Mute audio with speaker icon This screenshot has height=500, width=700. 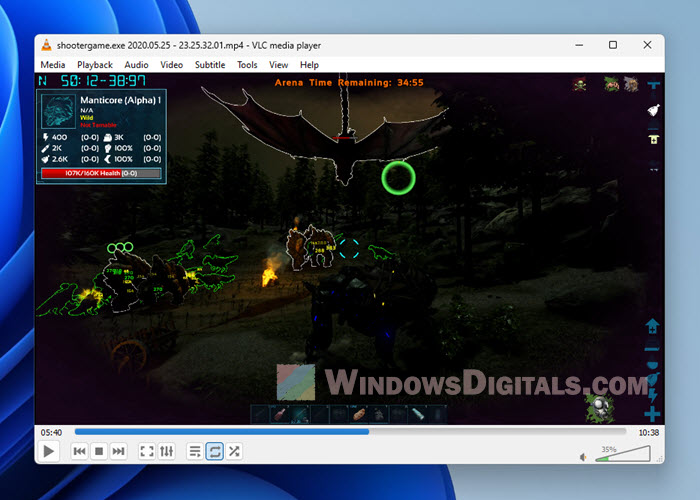click(x=583, y=457)
